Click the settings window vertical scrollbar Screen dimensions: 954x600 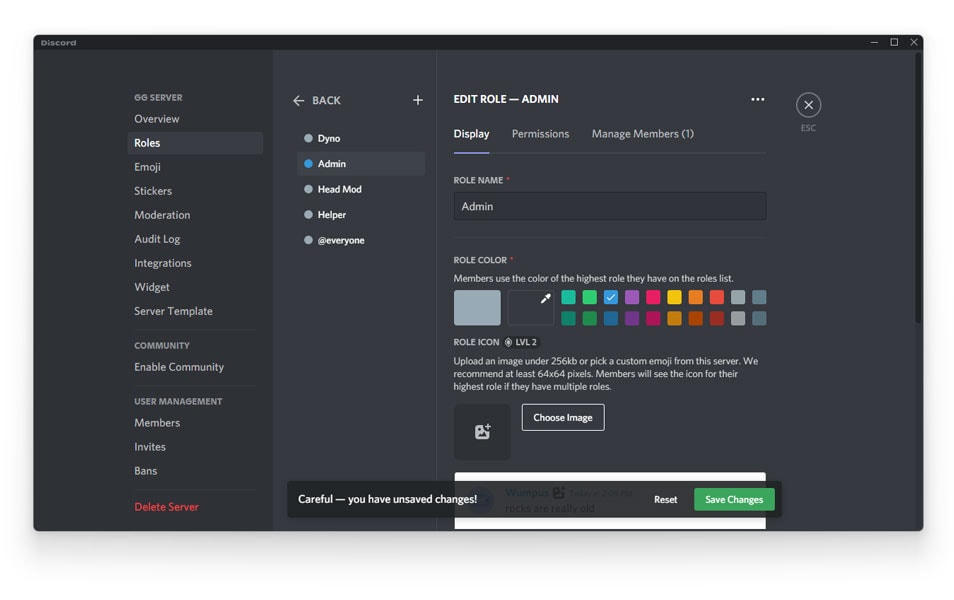pyautogui.click(x=918, y=188)
